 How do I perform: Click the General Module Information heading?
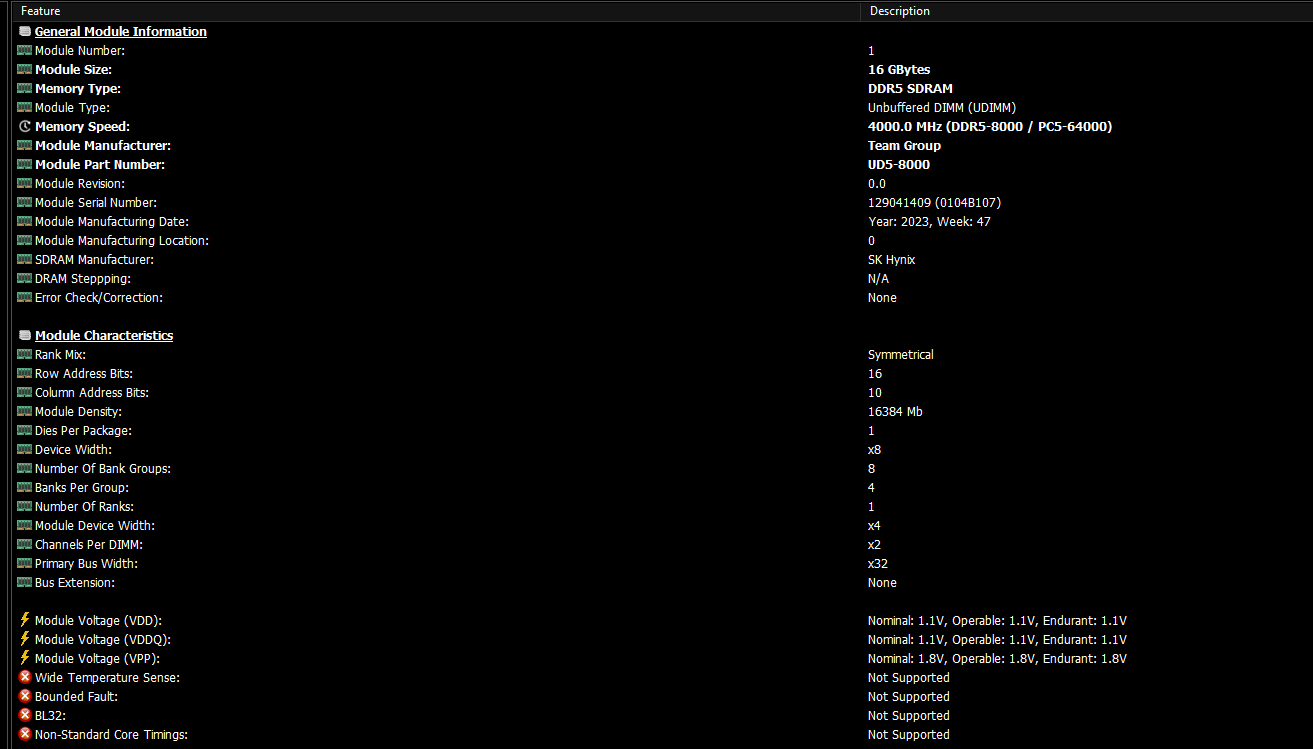[x=121, y=32]
